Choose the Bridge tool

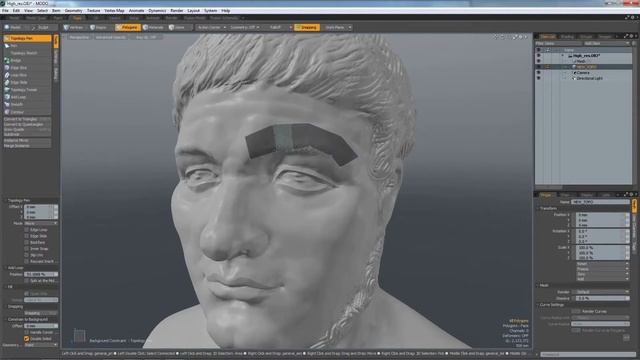[x=28, y=60]
